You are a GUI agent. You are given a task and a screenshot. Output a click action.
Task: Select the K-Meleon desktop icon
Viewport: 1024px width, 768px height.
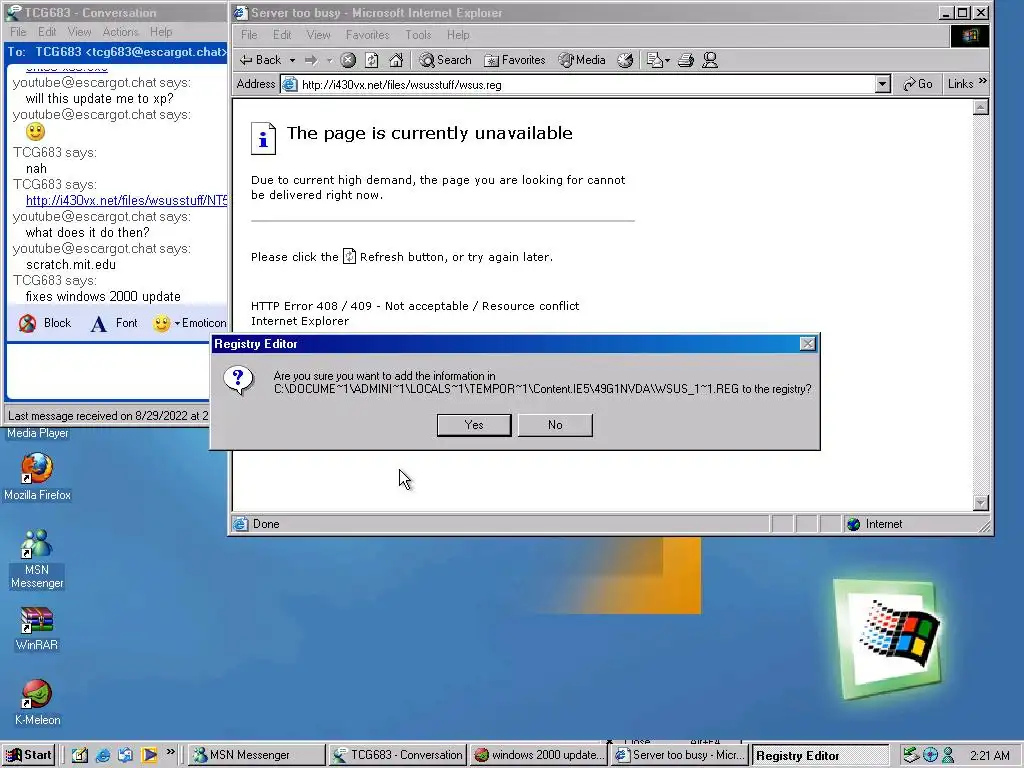37,703
